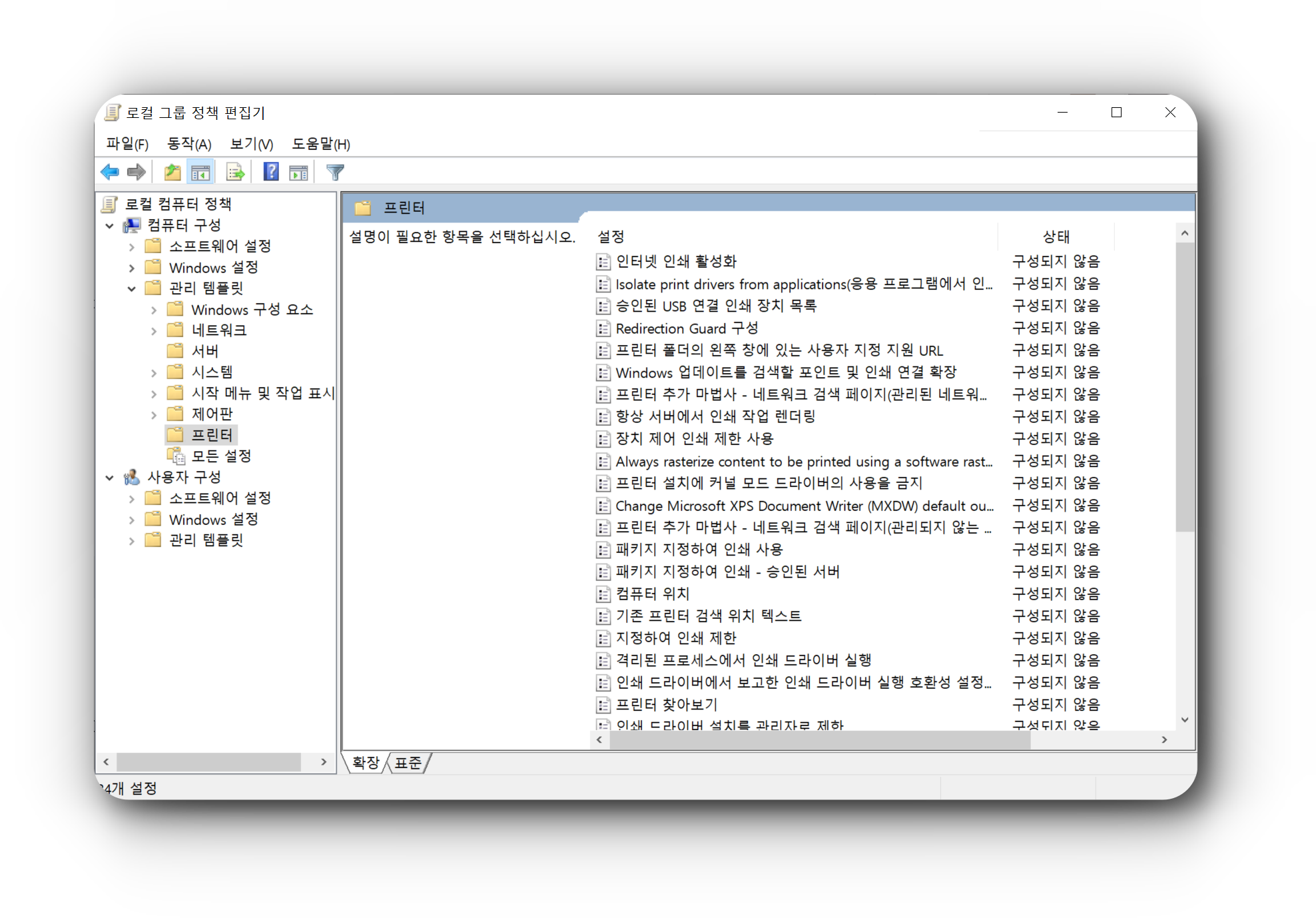Open the 보기(V) menu
This screenshot has width=1316, height=918.
(250, 144)
